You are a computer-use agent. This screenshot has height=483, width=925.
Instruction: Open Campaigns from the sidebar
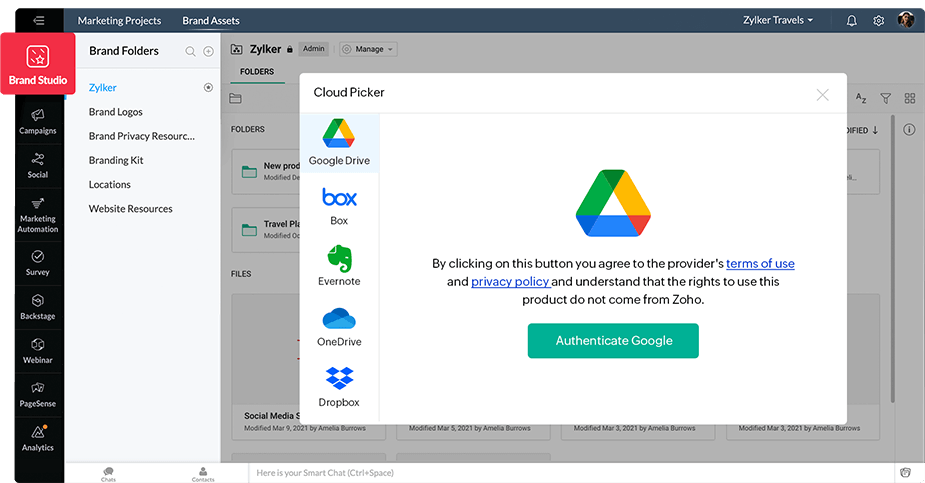38,121
